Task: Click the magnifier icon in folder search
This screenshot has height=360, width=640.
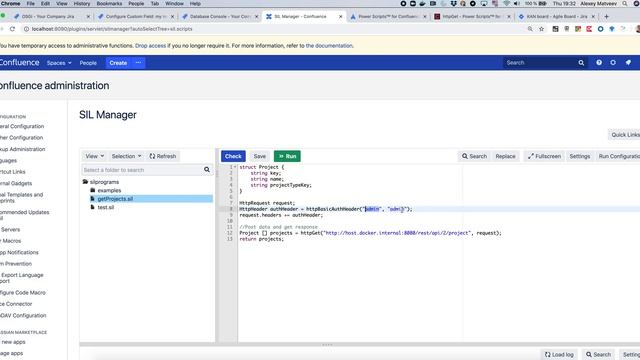Action: pos(207,170)
